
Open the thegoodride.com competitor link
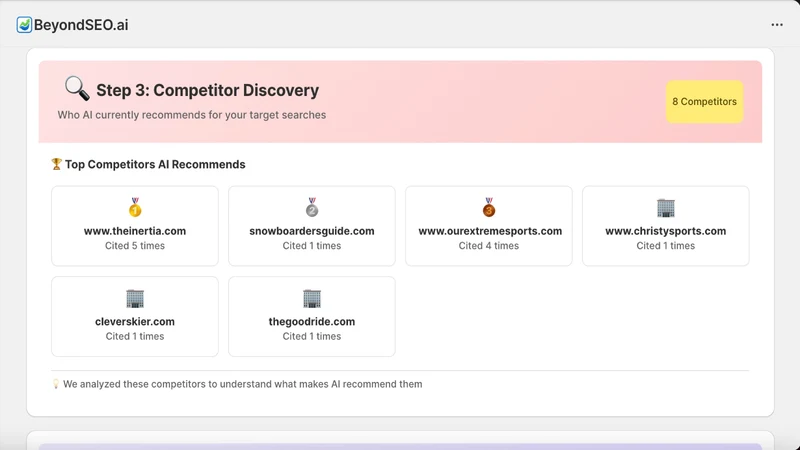[312, 322]
